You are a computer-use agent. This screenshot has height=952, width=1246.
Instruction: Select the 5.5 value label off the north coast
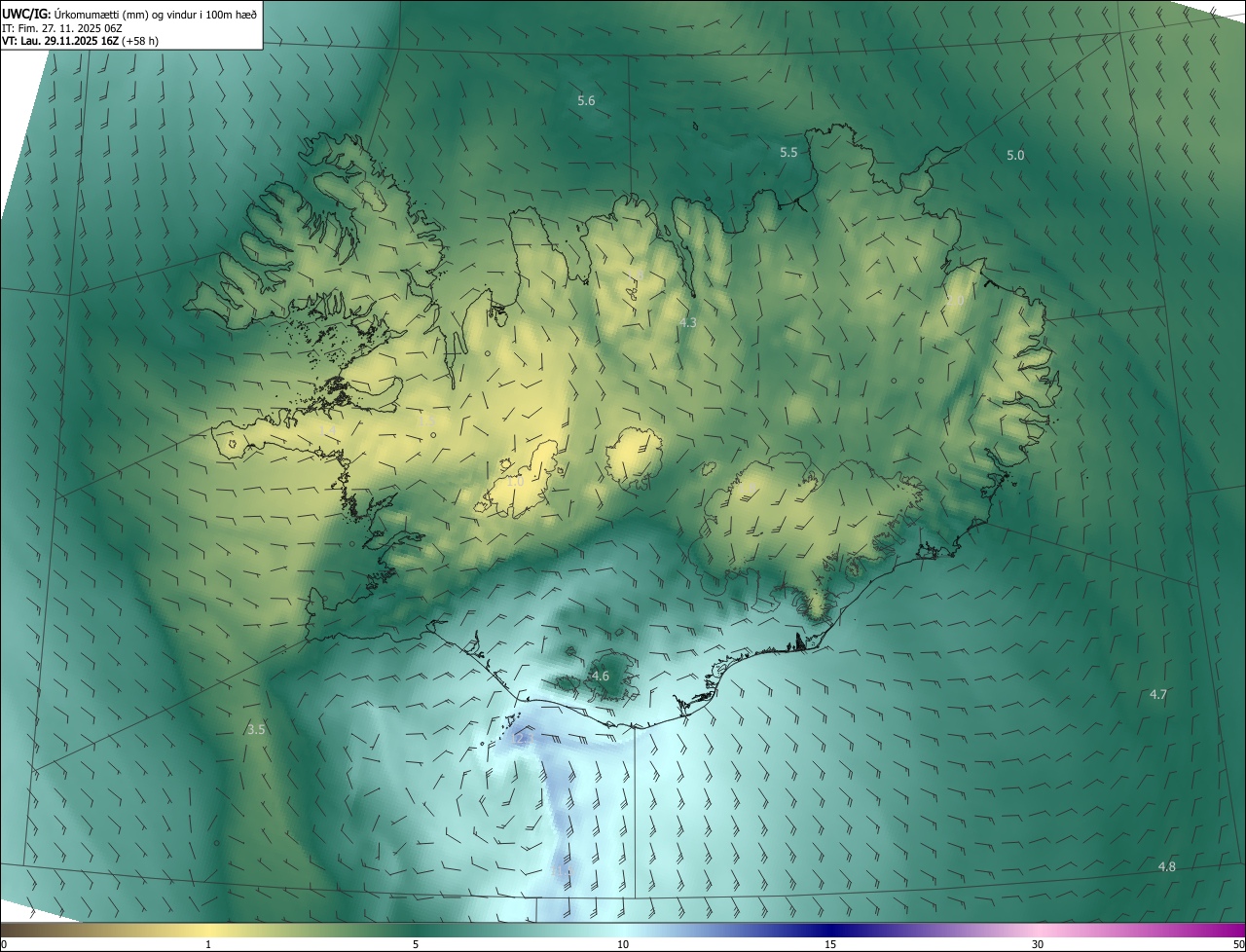(788, 153)
